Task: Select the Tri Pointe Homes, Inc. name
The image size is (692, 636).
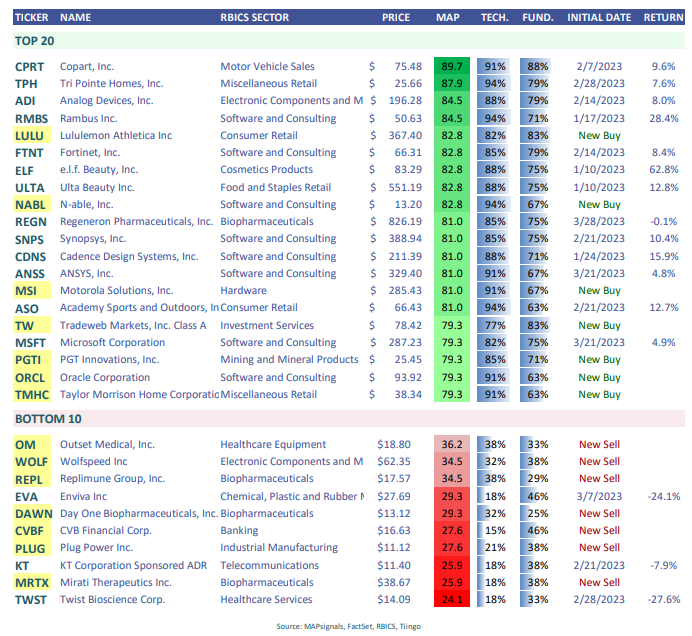Action: tap(112, 83)
